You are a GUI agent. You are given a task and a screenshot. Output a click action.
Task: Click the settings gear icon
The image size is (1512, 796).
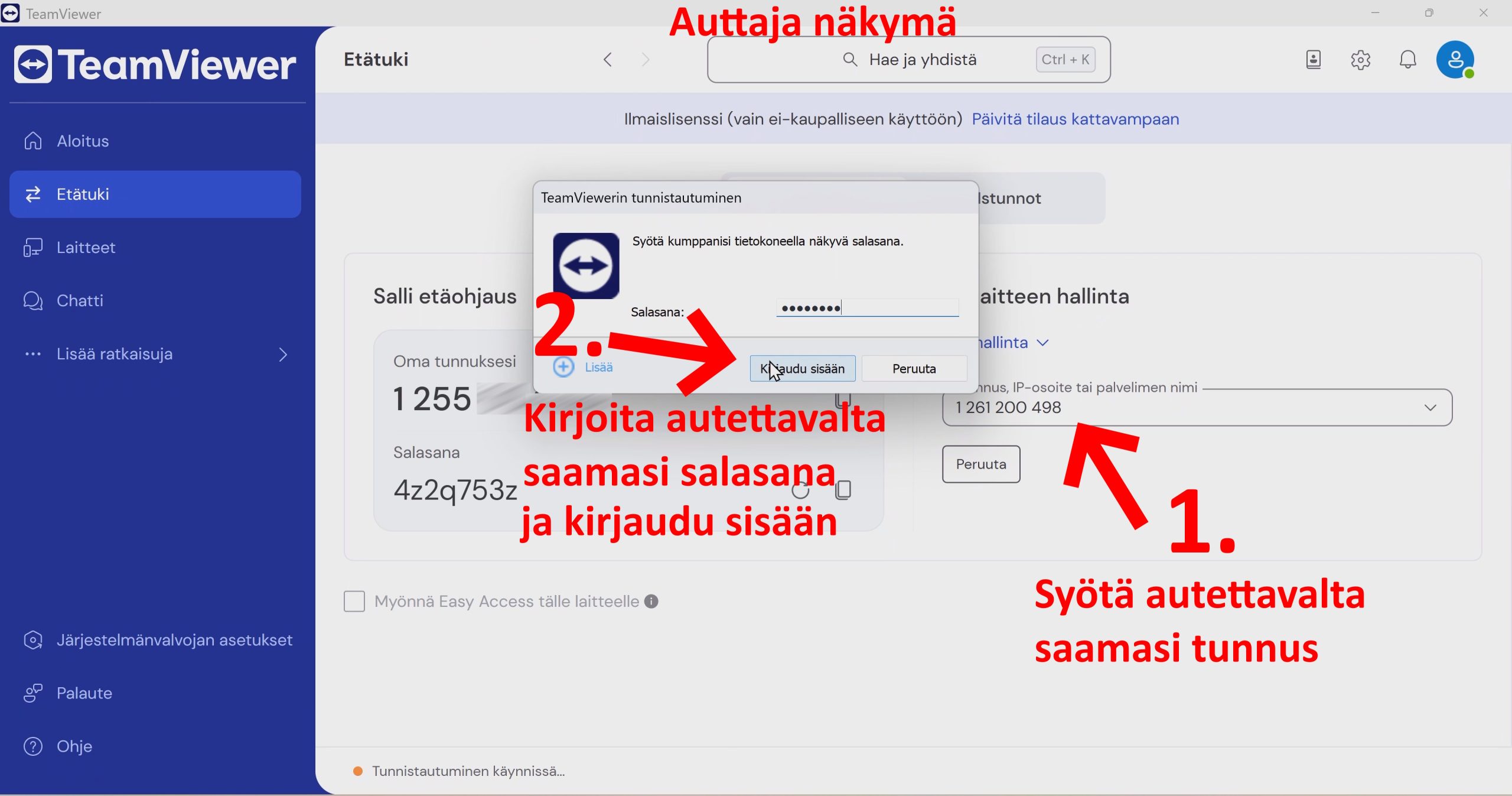[x=1360, y=60]
